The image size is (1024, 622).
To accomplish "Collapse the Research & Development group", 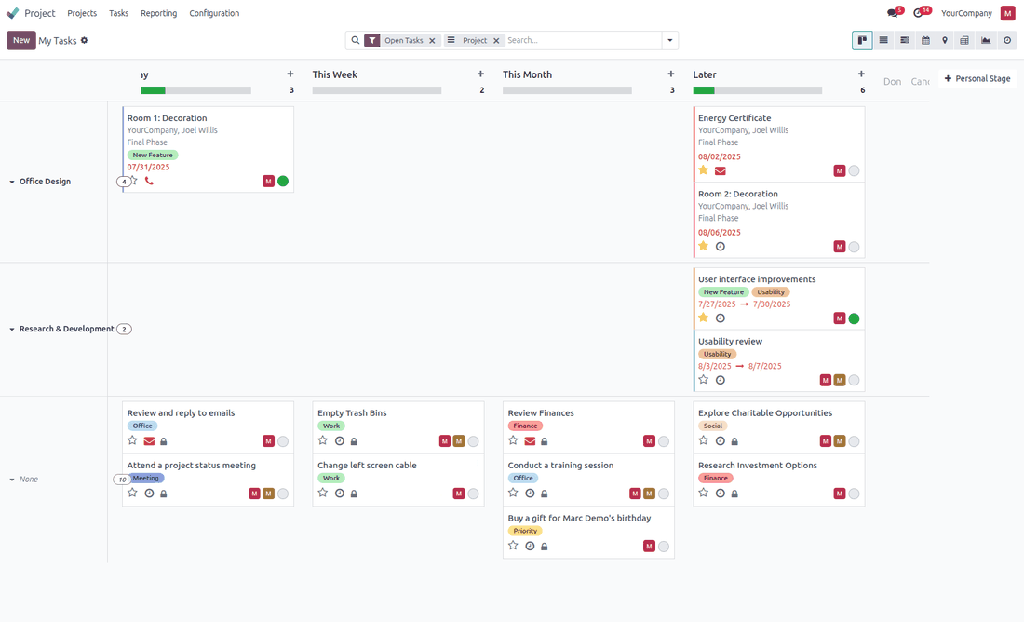I will [12, 329].
